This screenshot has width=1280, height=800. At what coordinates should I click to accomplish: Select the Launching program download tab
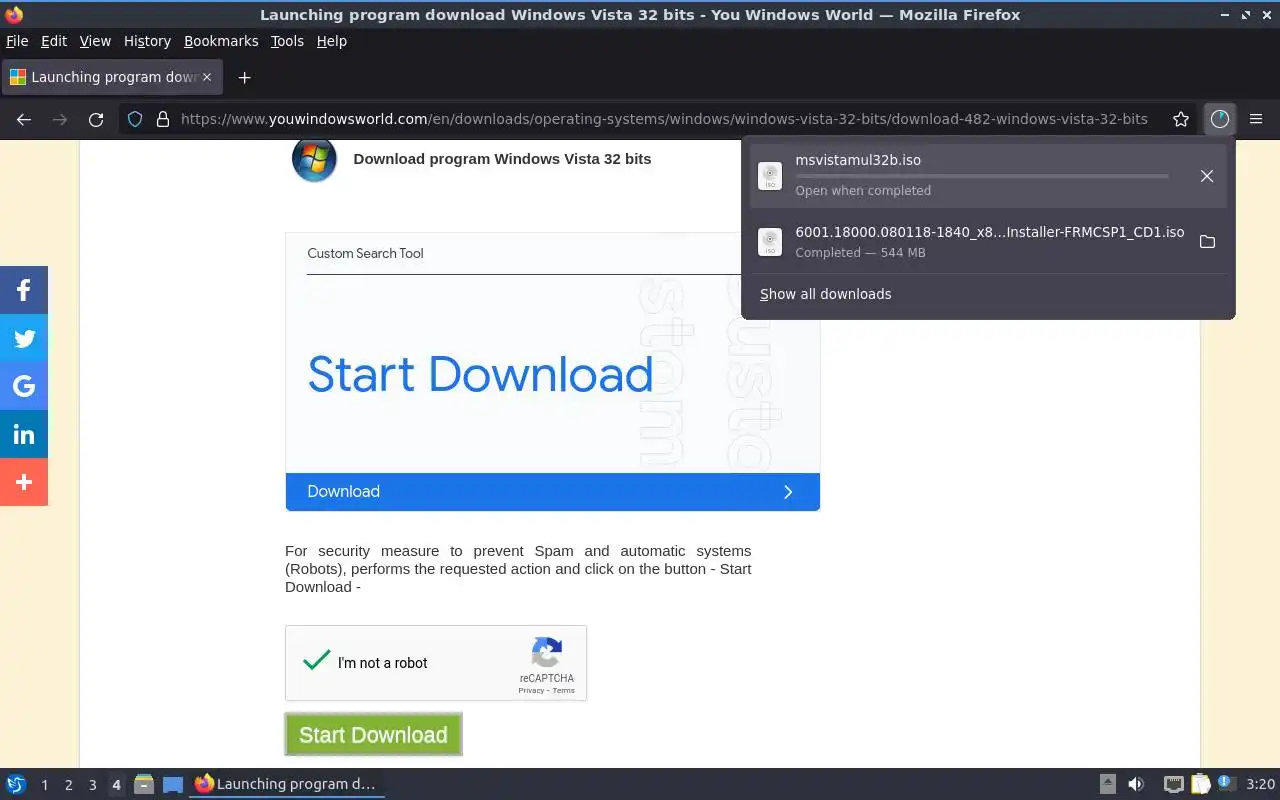click(111, 77)
